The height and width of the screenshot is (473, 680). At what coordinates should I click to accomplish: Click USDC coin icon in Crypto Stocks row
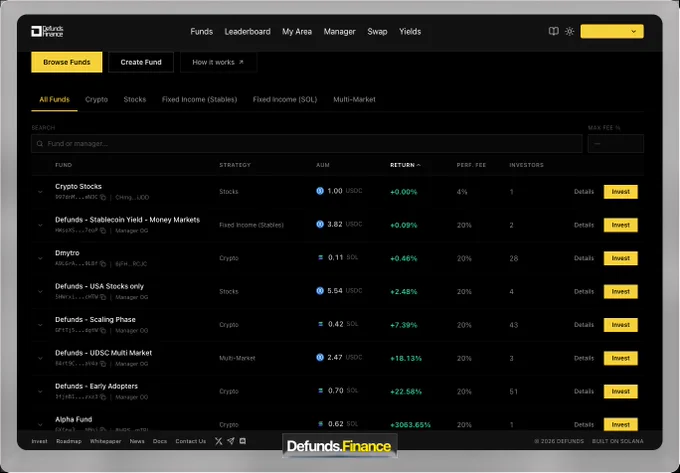click(x=320, y=191)
